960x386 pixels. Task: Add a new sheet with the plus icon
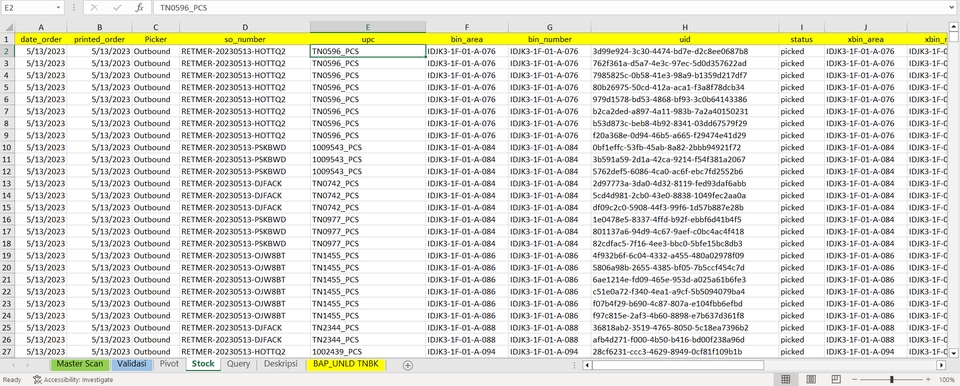(408, 365)
